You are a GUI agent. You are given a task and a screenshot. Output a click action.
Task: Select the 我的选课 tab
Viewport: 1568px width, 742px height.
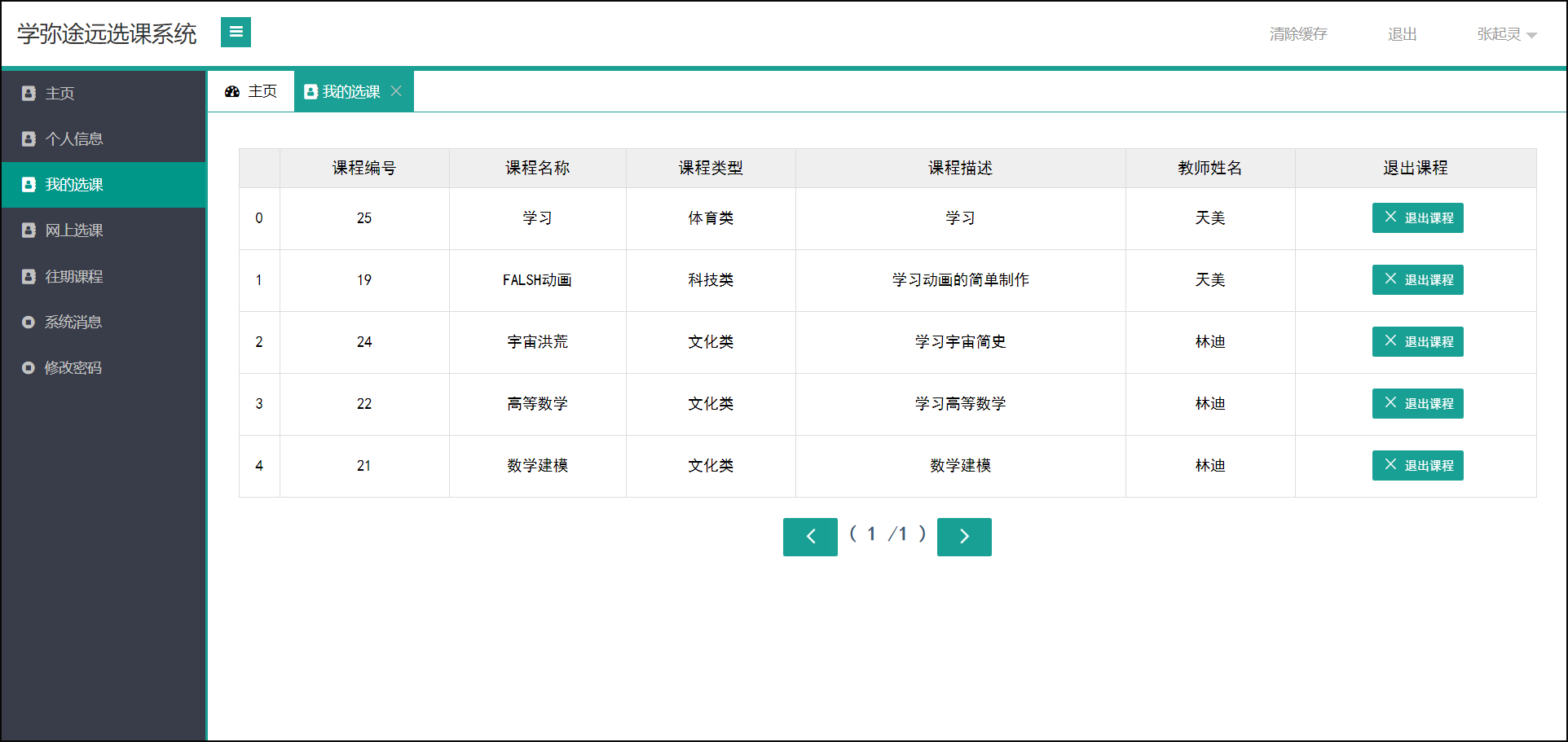[350, 91]
